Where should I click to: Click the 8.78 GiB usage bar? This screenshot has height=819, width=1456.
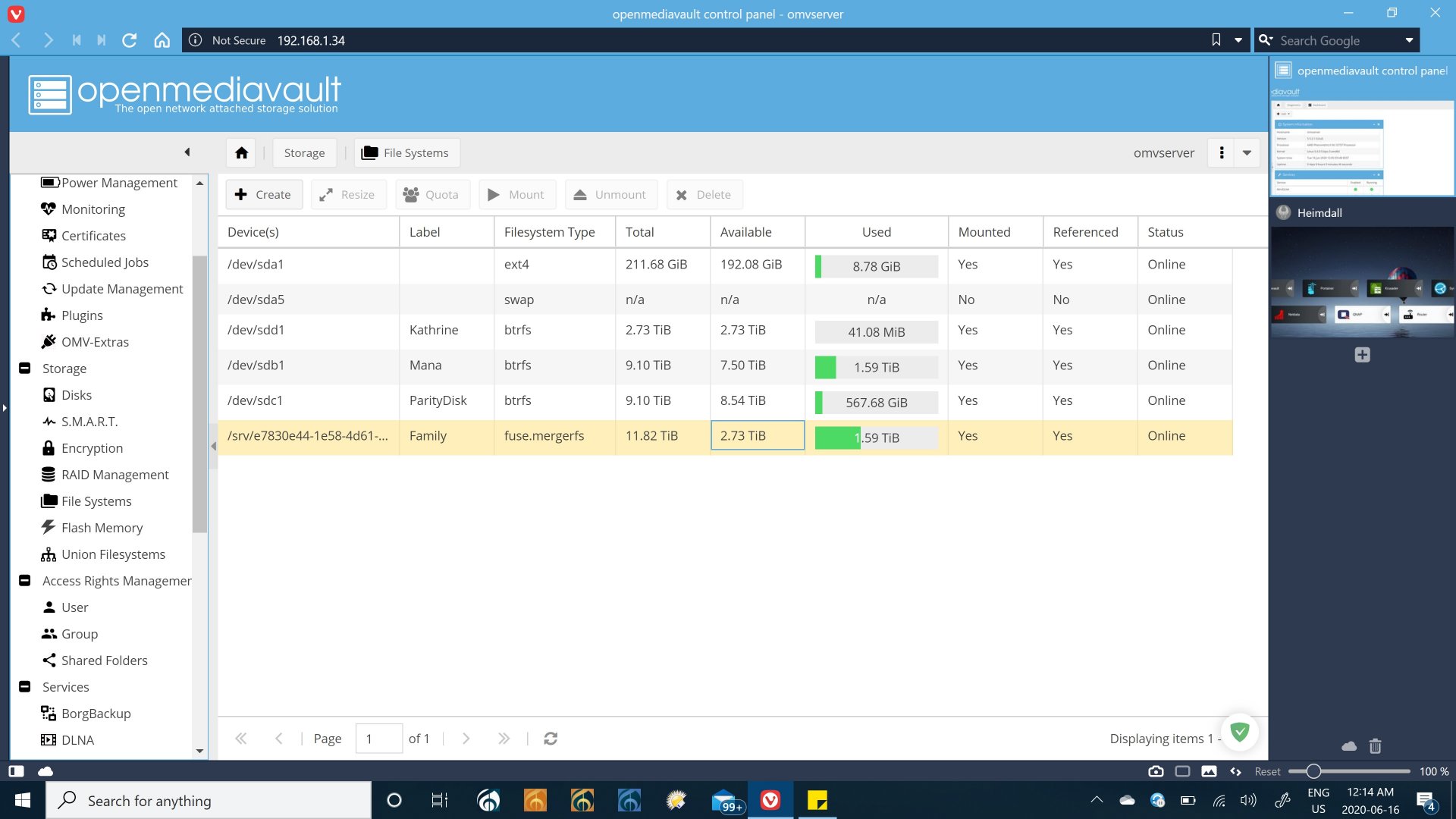[x=876, y=266]
